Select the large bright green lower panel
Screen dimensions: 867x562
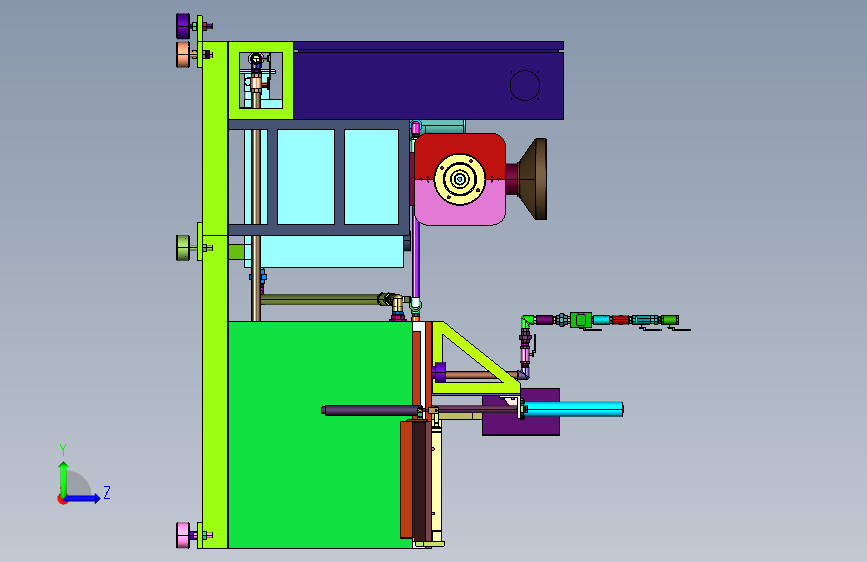320,434
